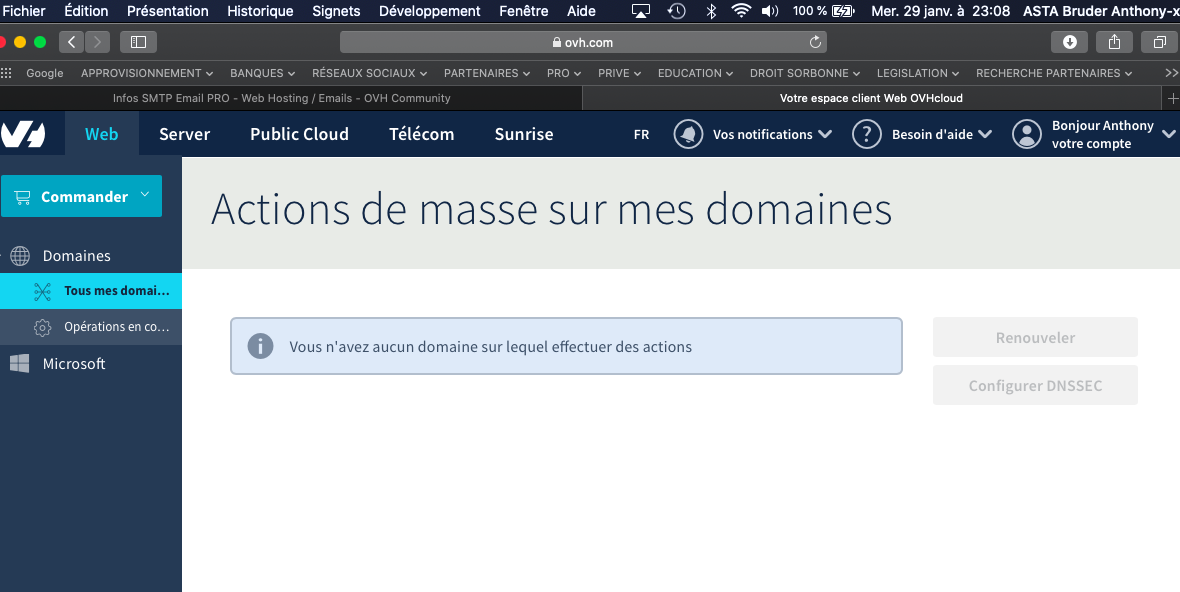The height and width of the screenshot is (592, 1180).
Task: Click the help question mark icon
Action: [x=866, y=134]
